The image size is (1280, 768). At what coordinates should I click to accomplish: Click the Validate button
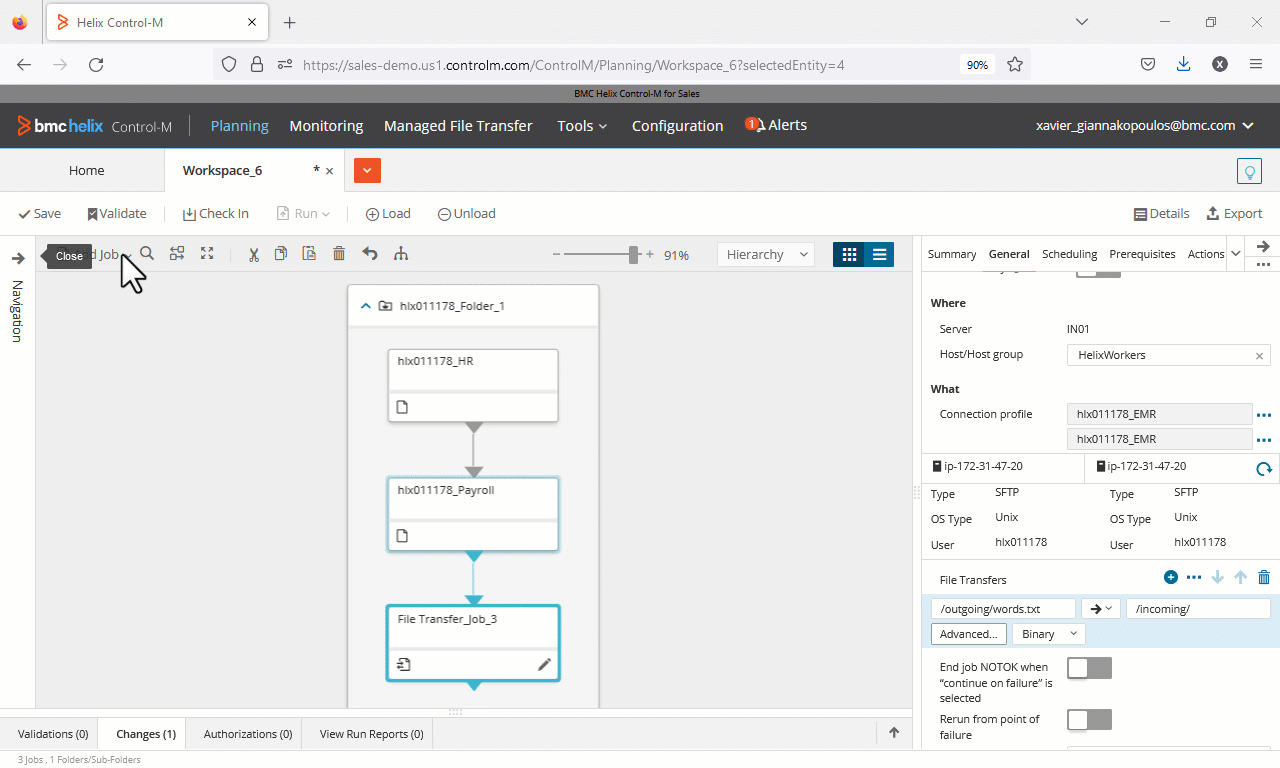(x=117, y=213)
